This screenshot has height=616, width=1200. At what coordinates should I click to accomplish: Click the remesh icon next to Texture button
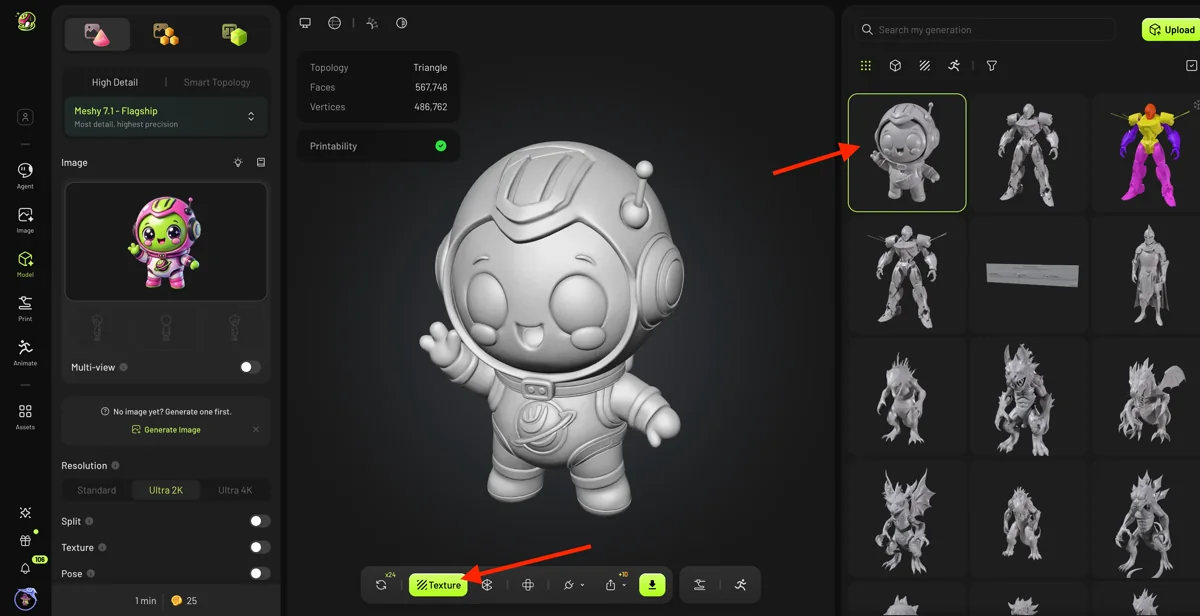click(x=487, y=585)
